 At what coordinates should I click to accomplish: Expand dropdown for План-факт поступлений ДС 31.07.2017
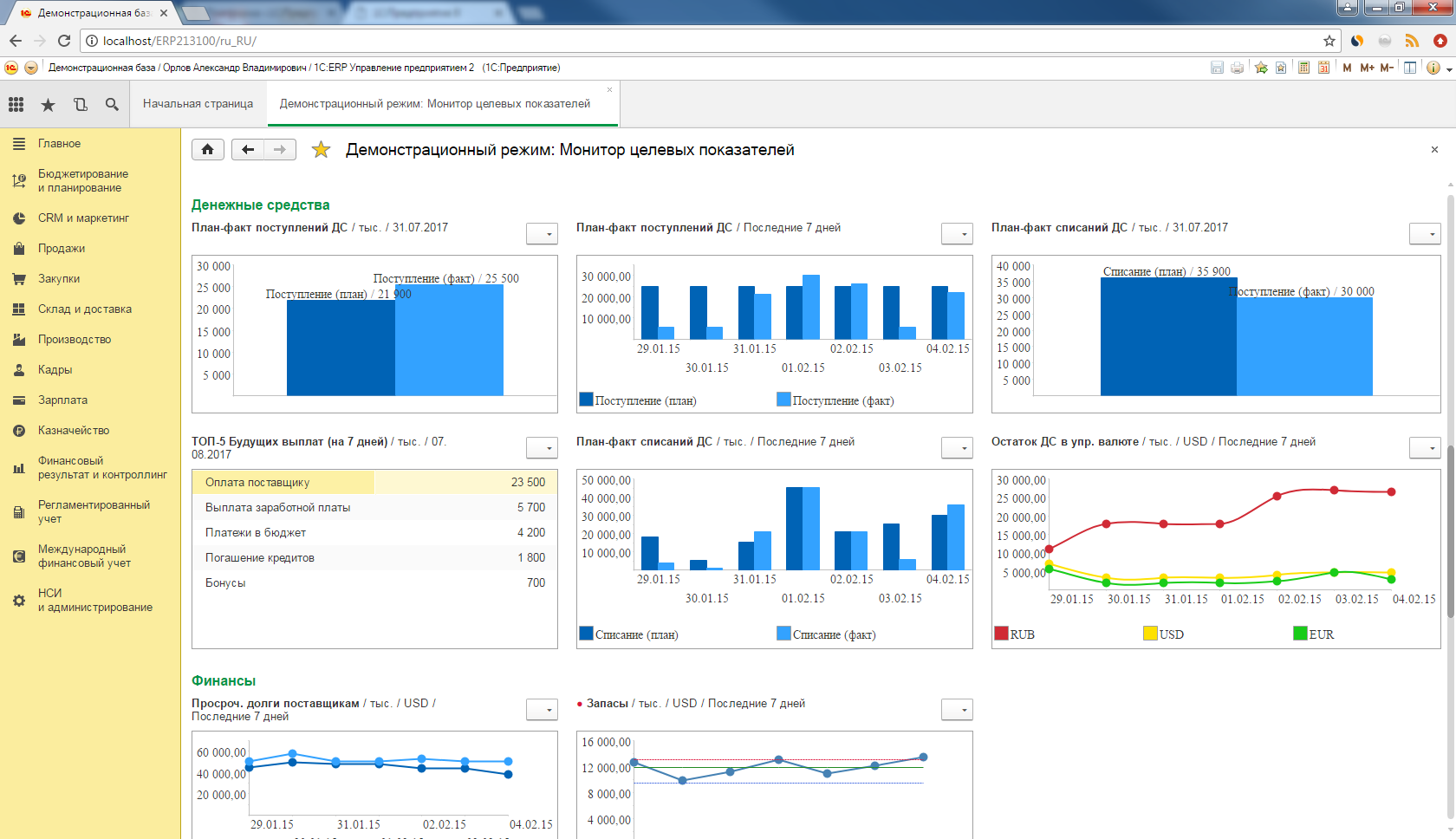[x=542, y=234]
